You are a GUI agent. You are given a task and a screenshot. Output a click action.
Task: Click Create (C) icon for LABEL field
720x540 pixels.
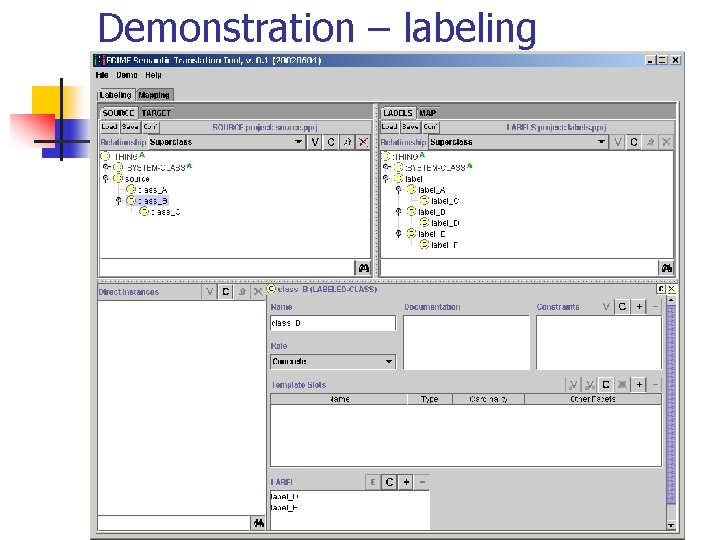389,482
